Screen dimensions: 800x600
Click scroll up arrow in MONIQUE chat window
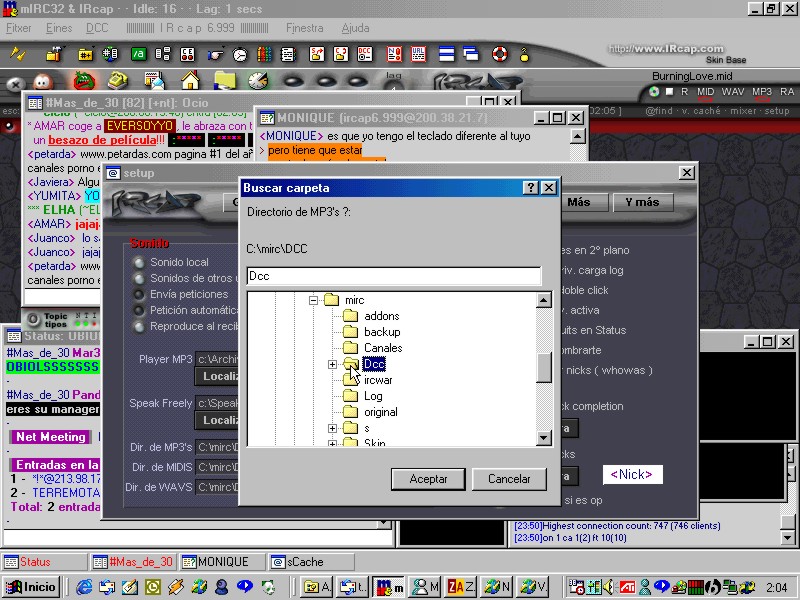pyautogui.click(x=577, y=136)
